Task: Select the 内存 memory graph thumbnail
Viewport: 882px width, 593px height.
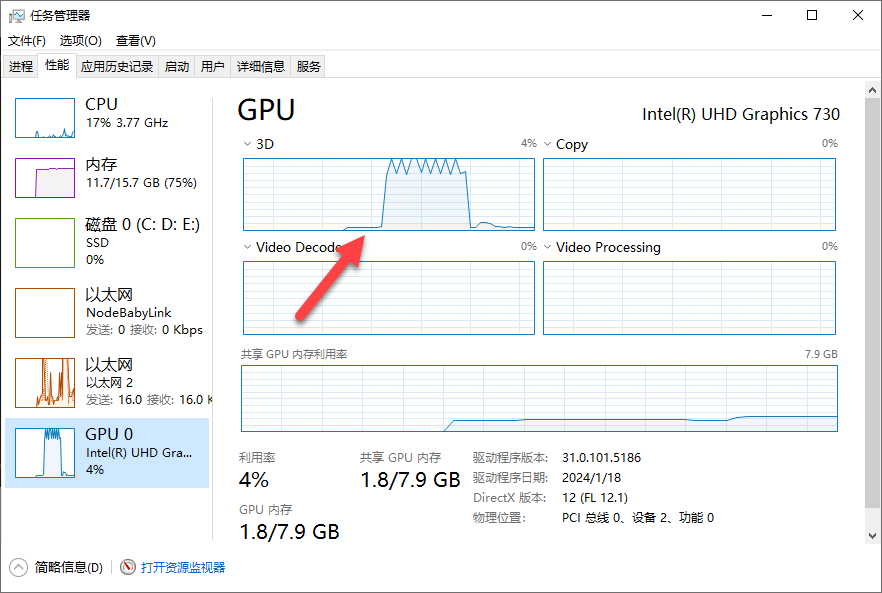Action: (45, 178)
